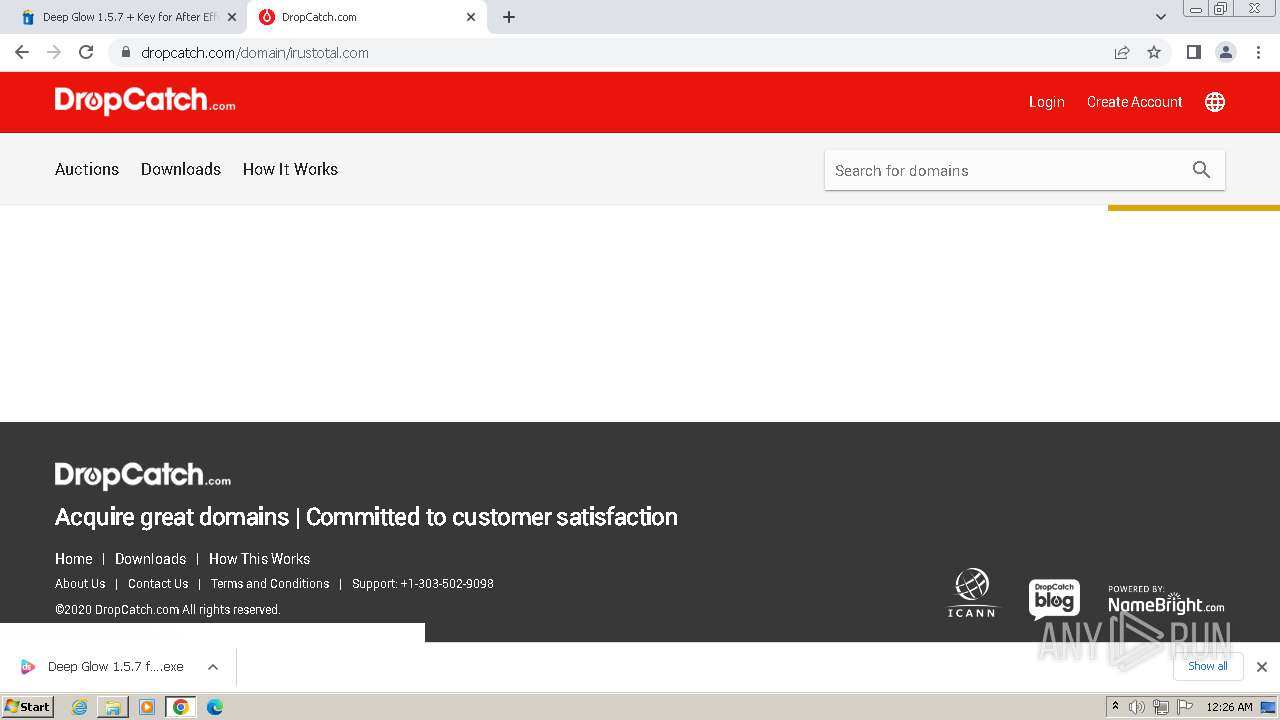Viewport: 1280px width, 720px height.
Task: Close the DropCatch.com tab
Action: (471, 17)
